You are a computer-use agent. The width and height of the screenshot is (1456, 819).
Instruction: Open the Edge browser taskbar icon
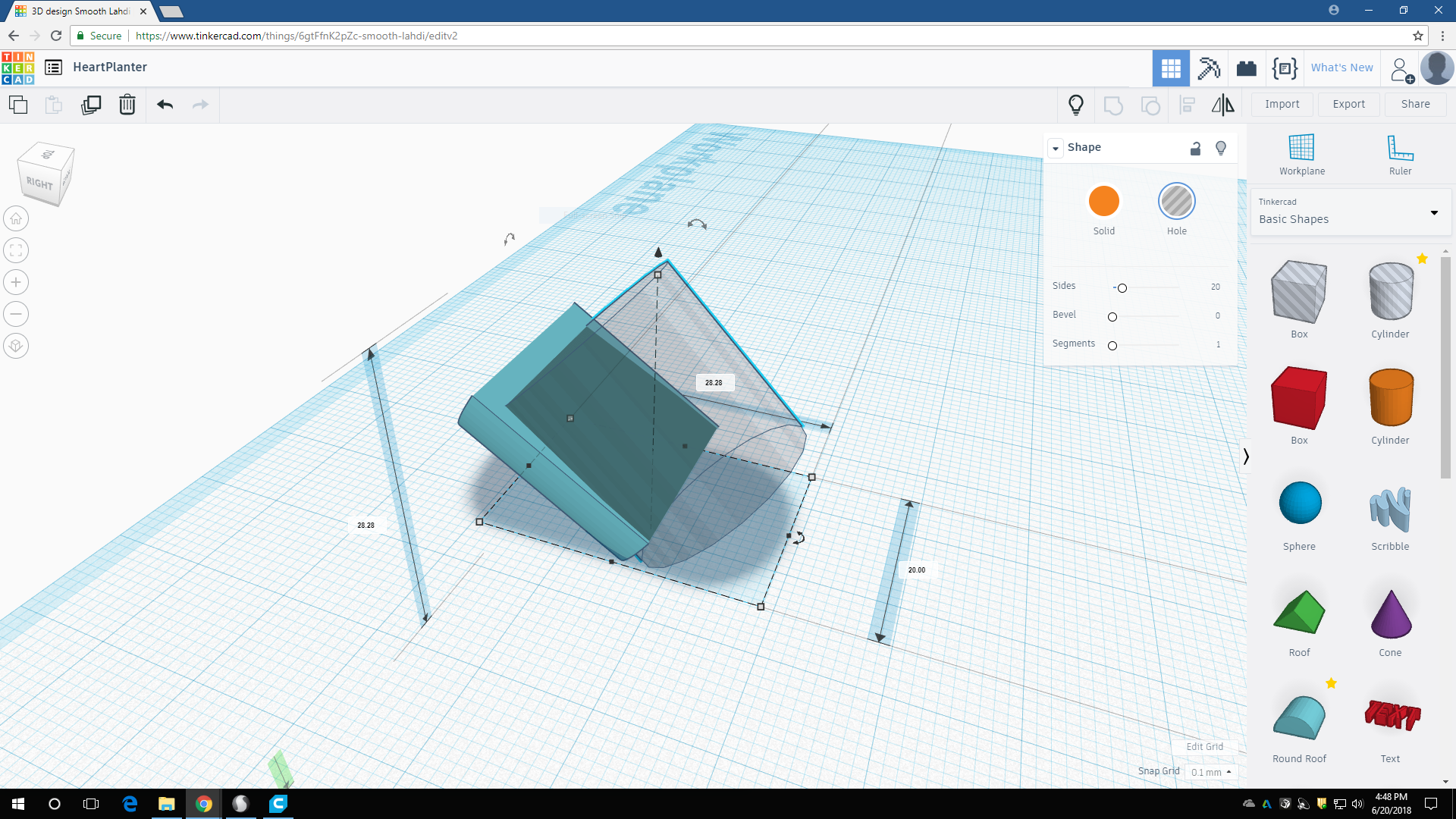(130, 804)
